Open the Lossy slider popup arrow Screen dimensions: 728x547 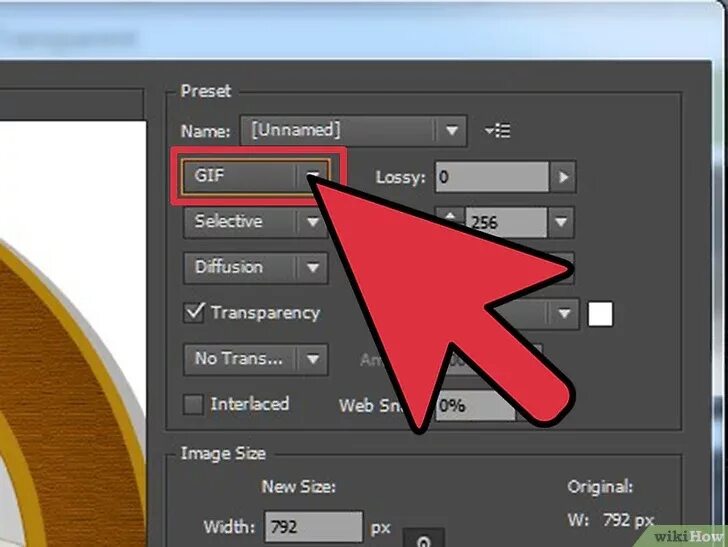coord(563,177)
